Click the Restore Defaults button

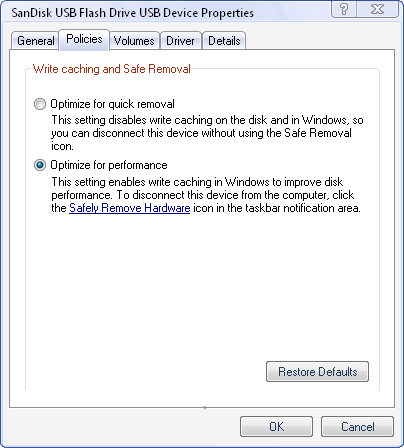point(317,371)
